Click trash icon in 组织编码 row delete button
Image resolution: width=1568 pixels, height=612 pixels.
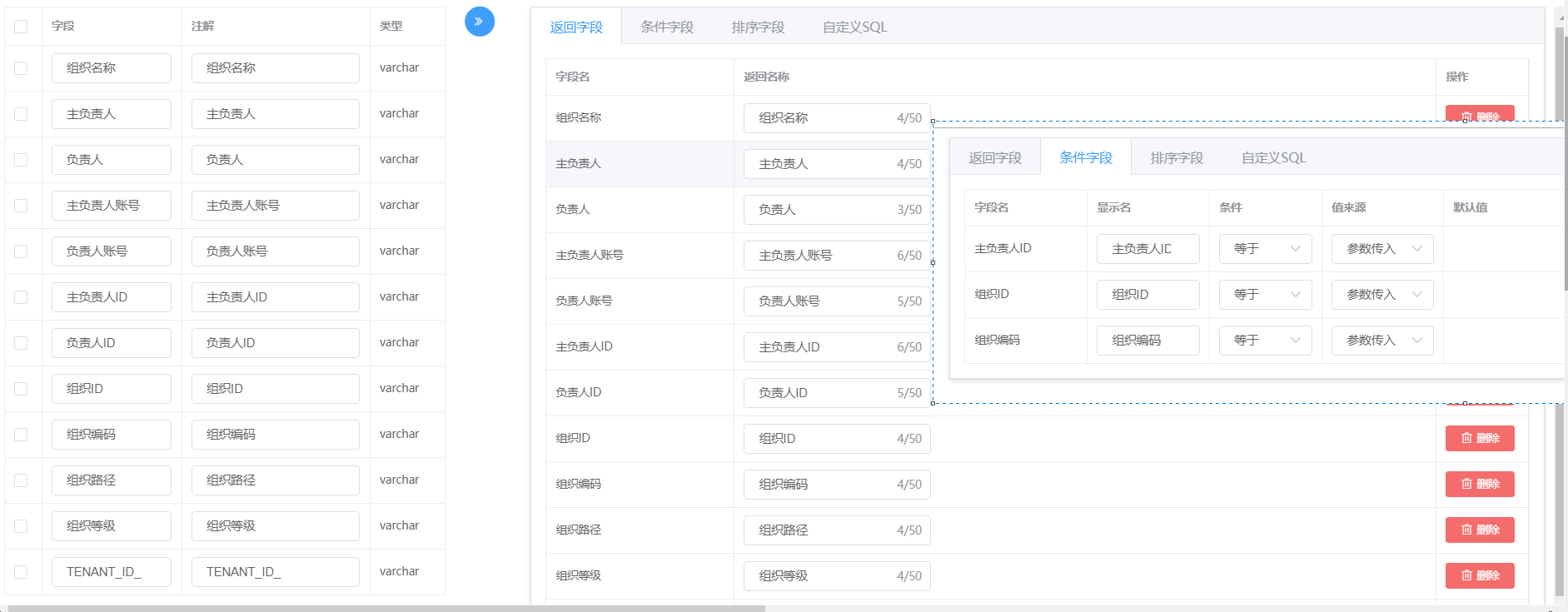[1466, 484]
